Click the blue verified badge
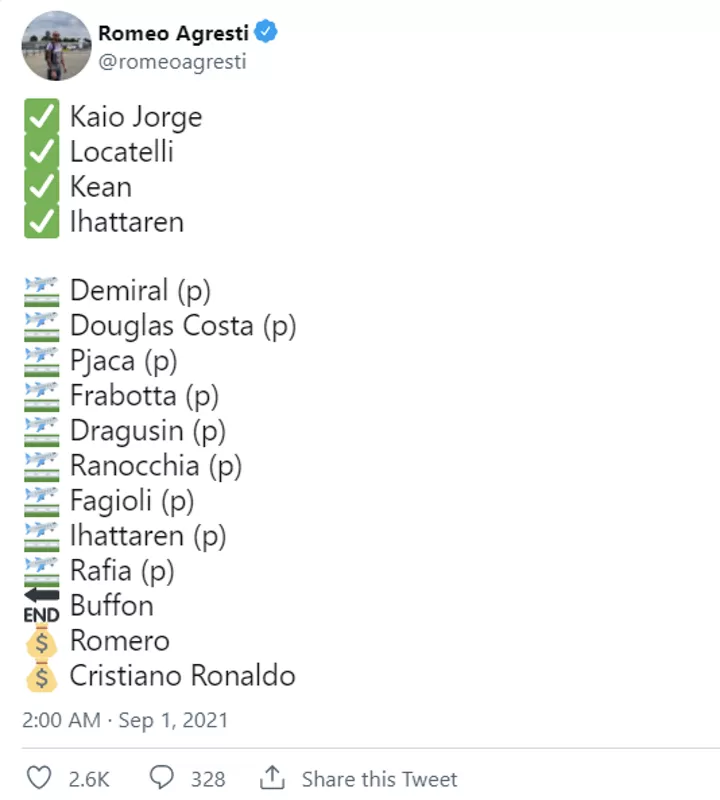Viewport: 720px width, 800px height. [x=266, y=32]
